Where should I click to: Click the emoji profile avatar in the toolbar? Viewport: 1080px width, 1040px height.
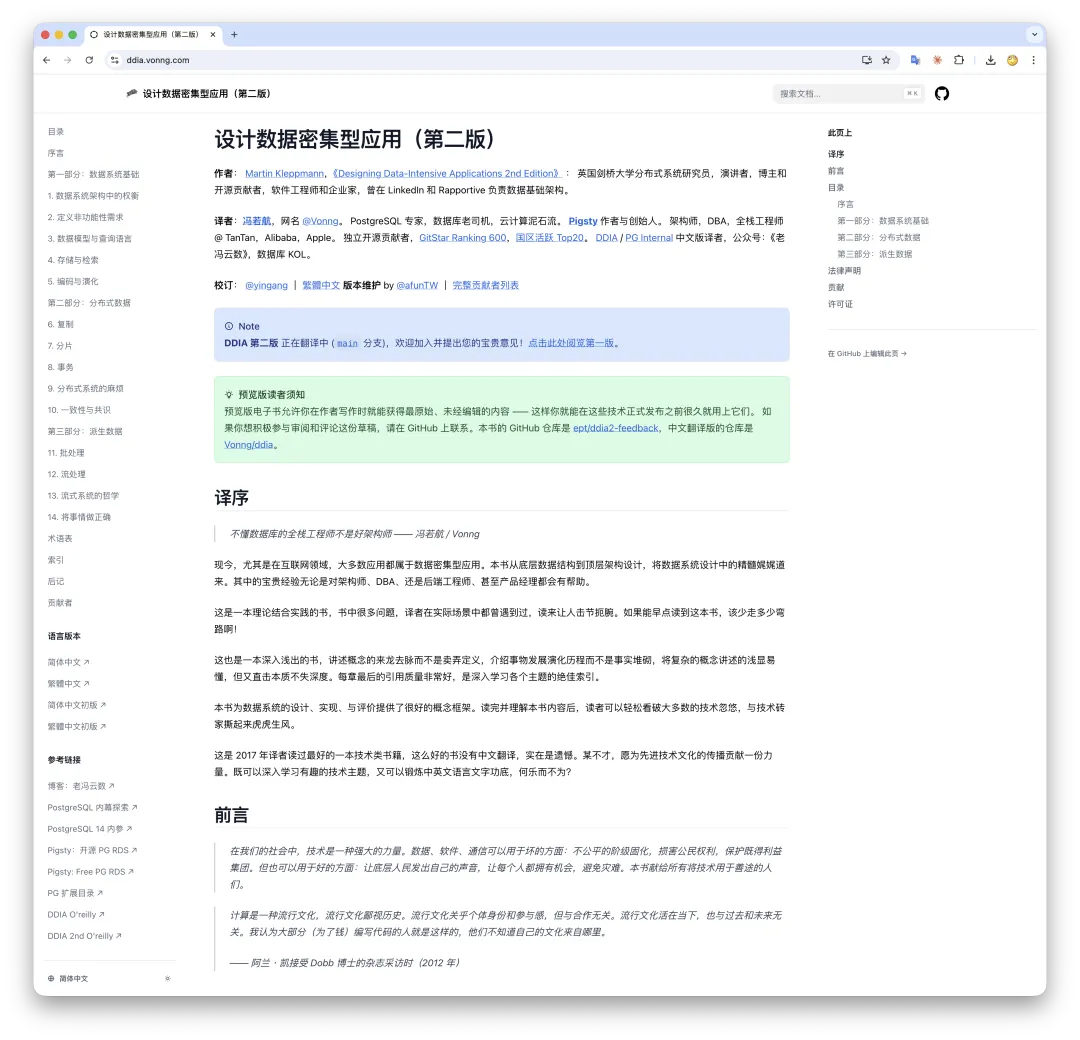[x=1012, y=60]
